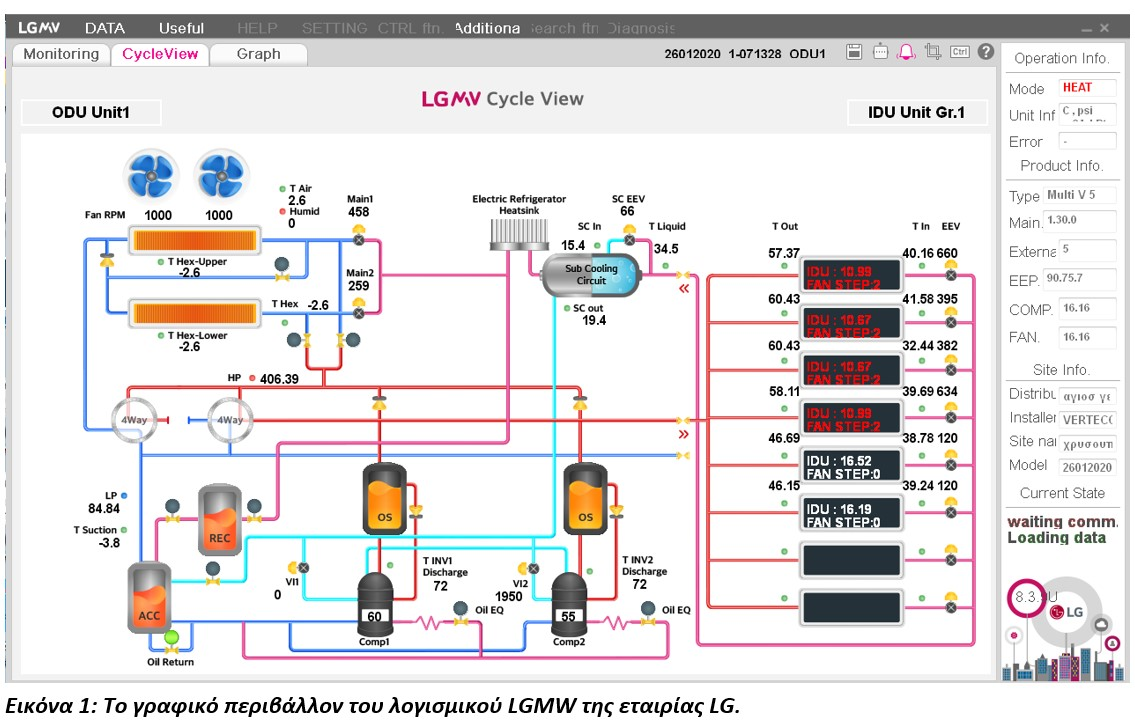Click the robot-shaped toolbar icon
Screen dimensions: 1135x721
tap(880, 52)
